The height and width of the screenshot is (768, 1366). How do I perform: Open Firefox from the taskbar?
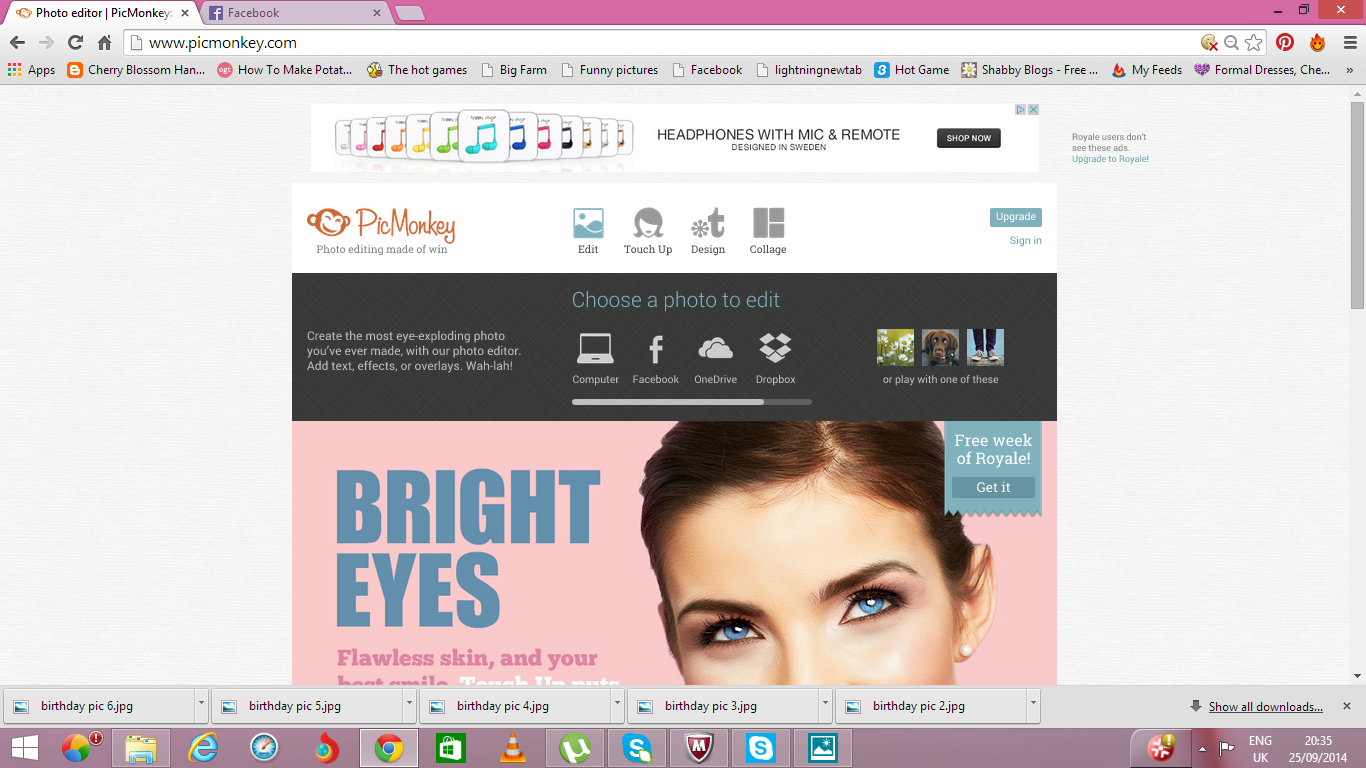click(326, 747)
